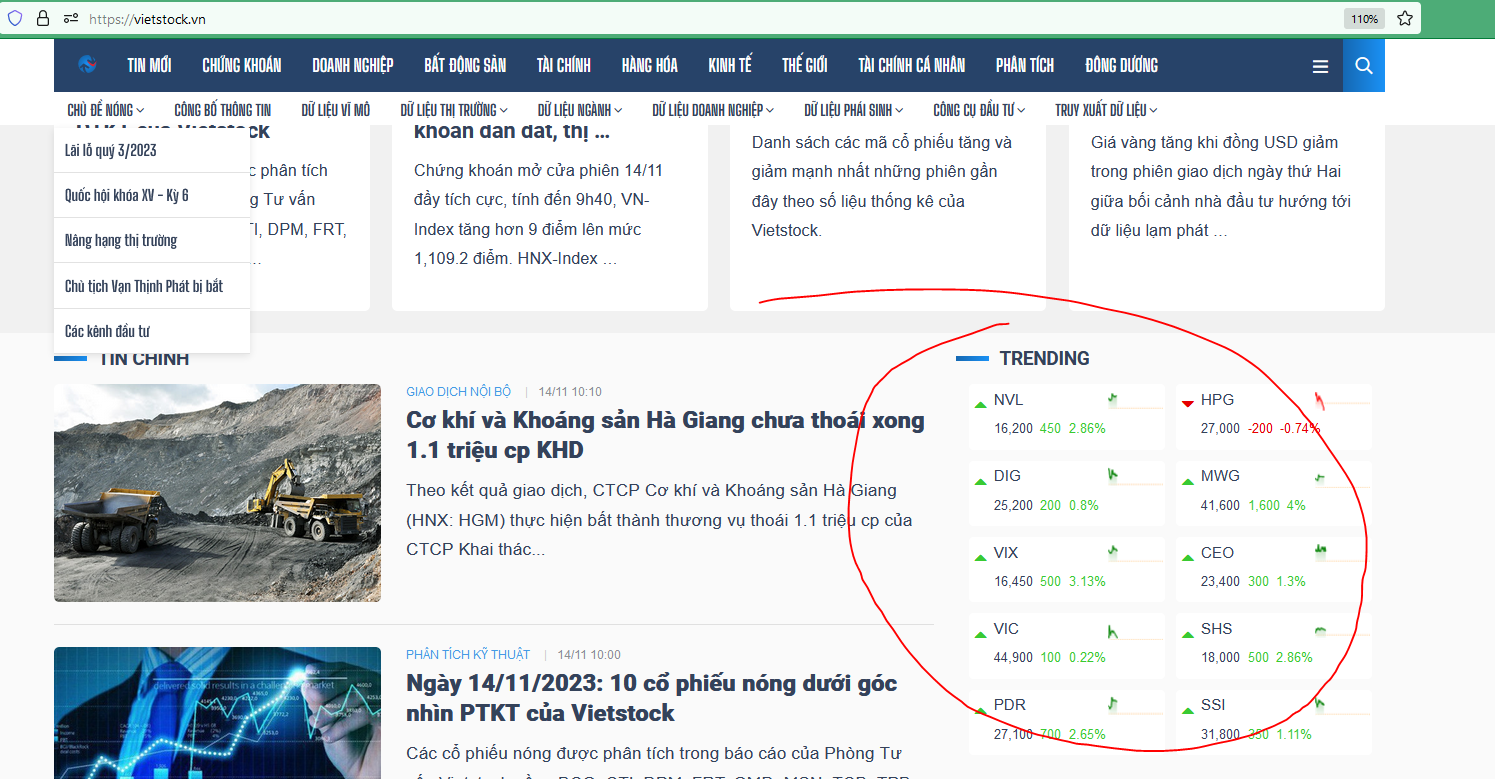Open the stock chart article thumbnail
This screenshot has width=1495, height=779.
[x=217, y=713]
